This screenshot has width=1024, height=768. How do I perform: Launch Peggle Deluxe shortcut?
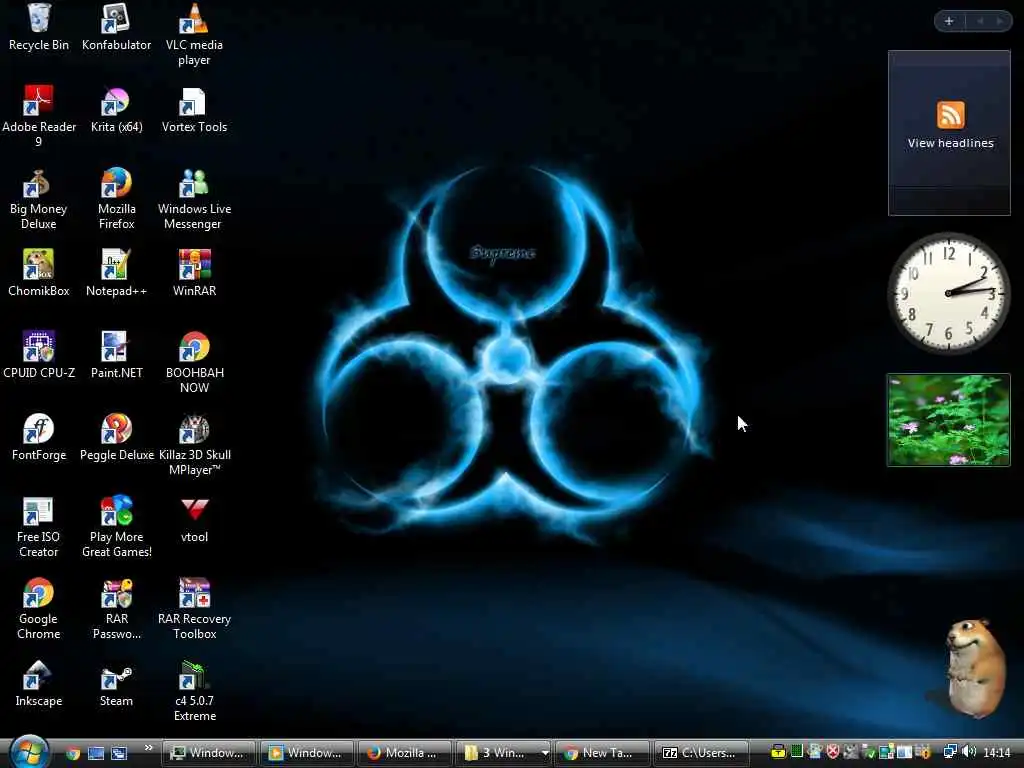(116, 438)
